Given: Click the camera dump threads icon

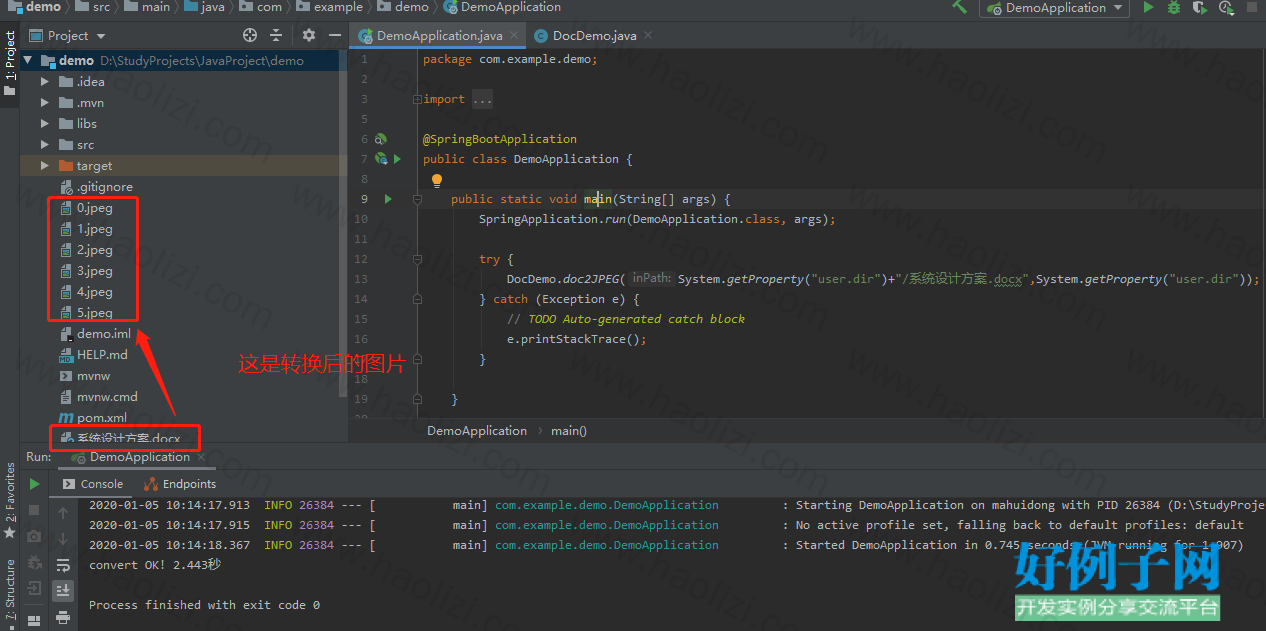Looking at the screenshot, I should tap(34, 536).
